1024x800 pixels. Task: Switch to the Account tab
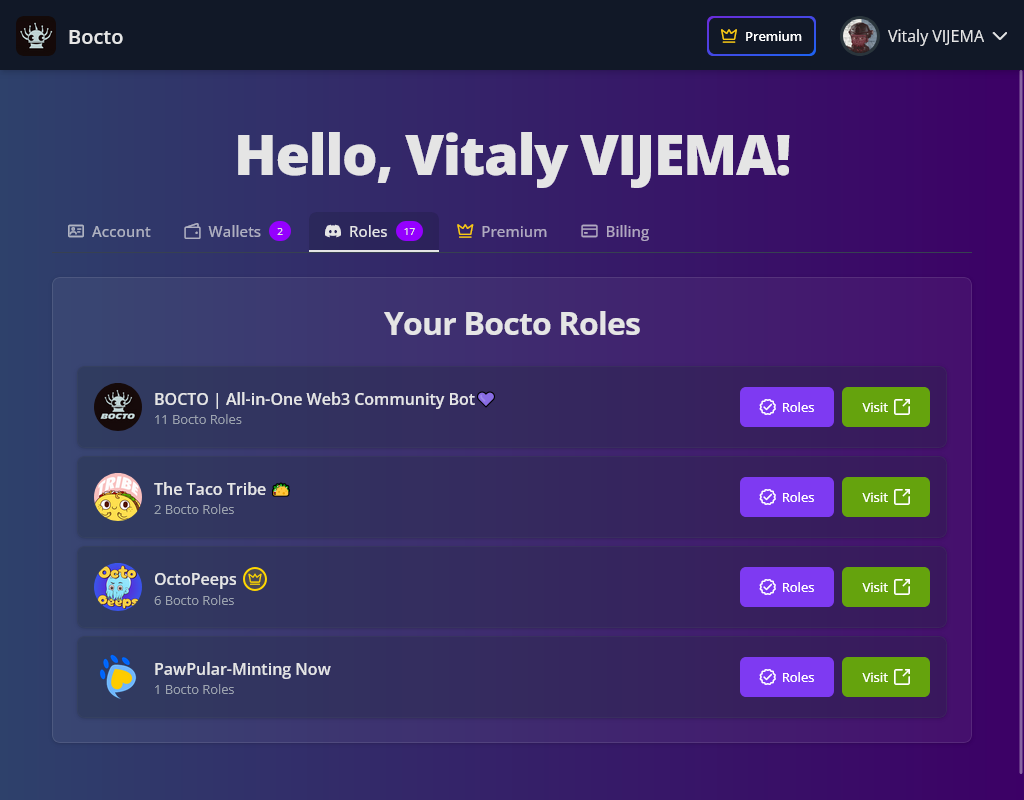pos(109,230)
